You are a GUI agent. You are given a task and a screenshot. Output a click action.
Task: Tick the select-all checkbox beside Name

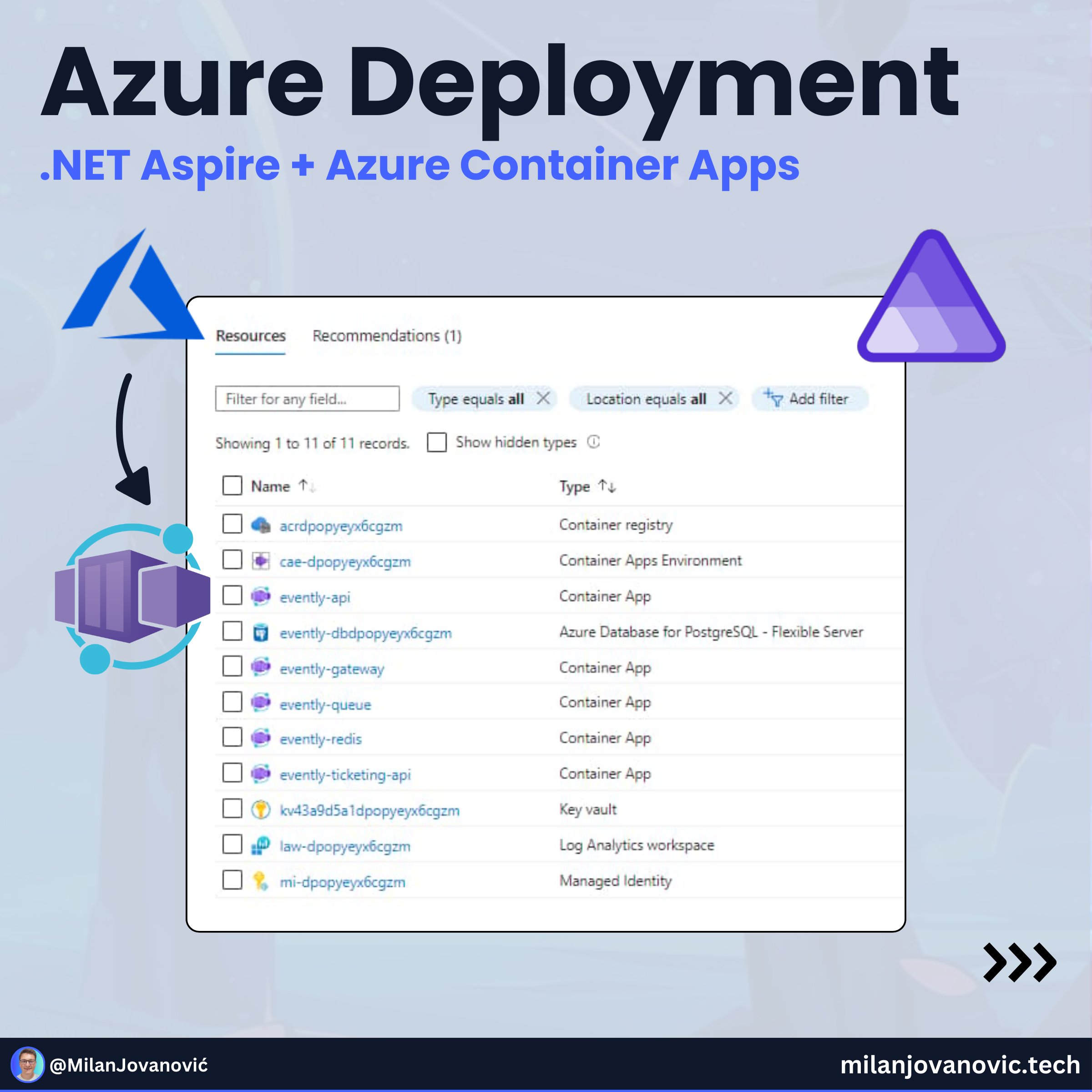pos(233,485)
